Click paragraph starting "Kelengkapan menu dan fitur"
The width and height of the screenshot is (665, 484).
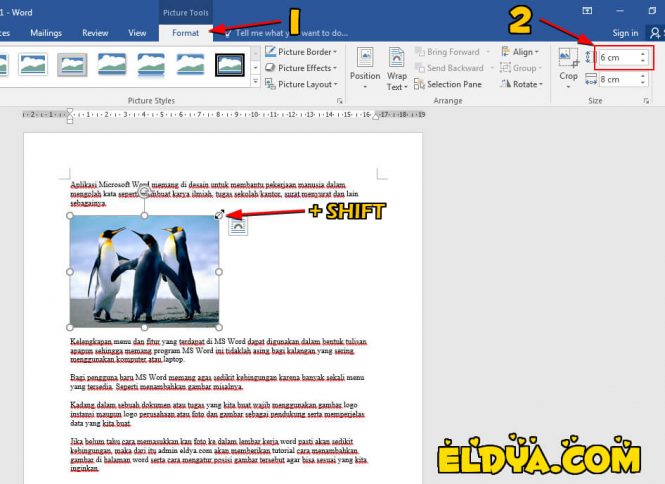pos(218,350)
